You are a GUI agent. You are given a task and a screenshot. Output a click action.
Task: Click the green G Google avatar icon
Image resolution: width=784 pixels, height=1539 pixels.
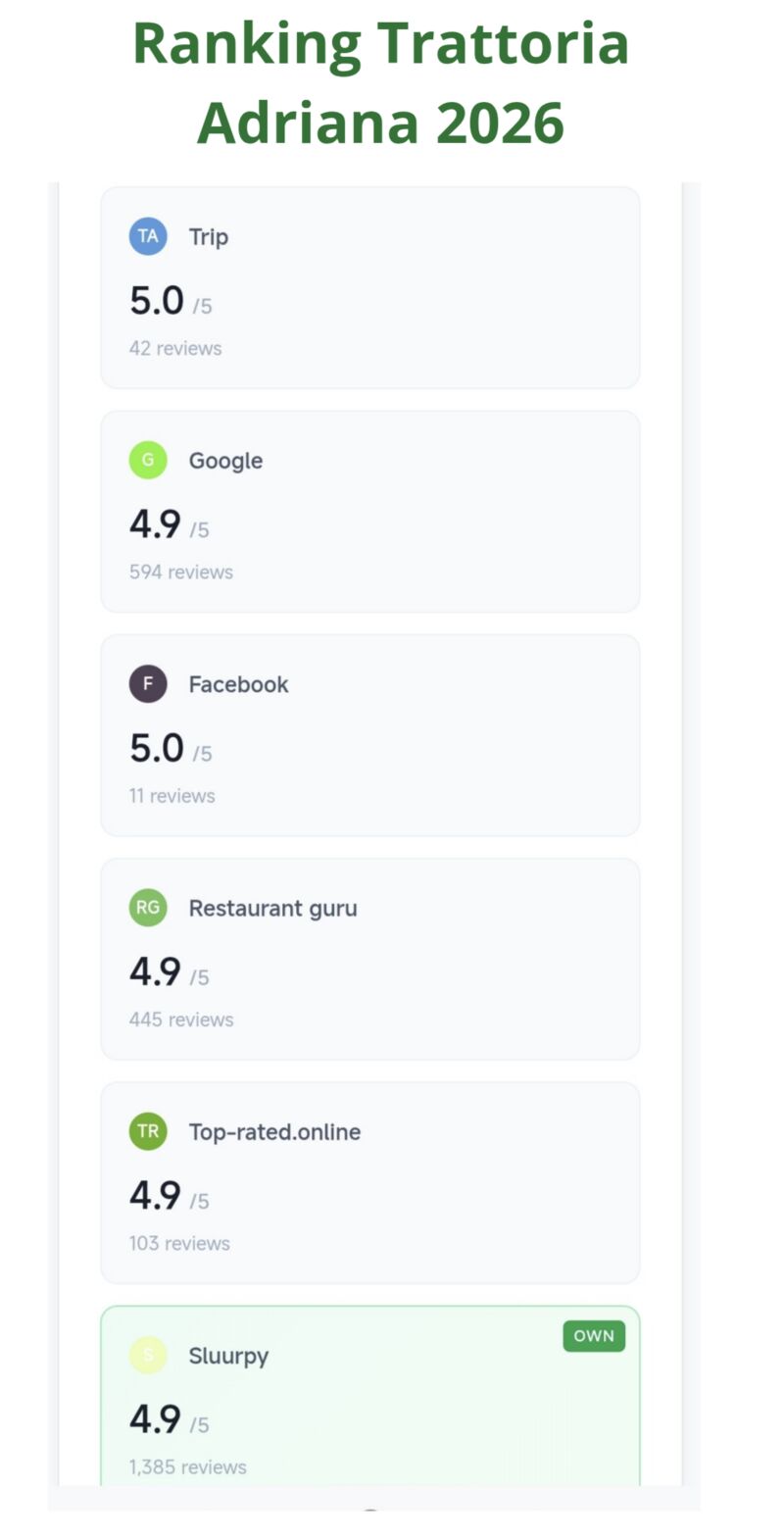click(148, 460)
